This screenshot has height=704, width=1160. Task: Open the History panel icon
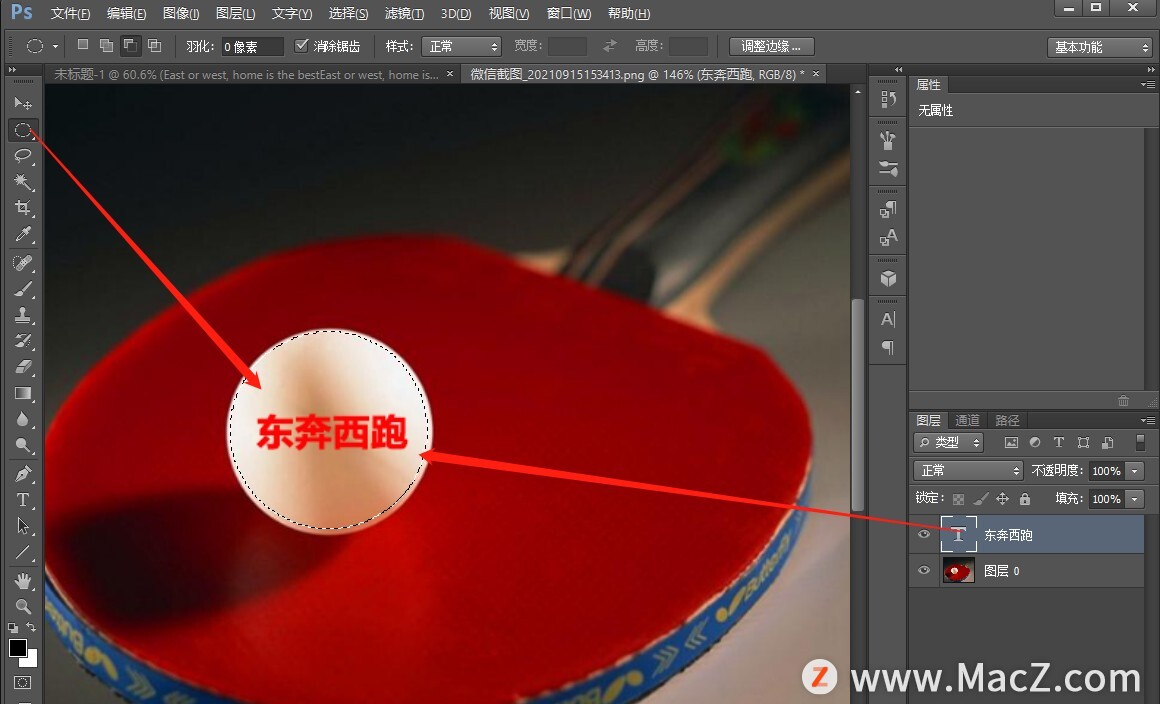point(888,99)
